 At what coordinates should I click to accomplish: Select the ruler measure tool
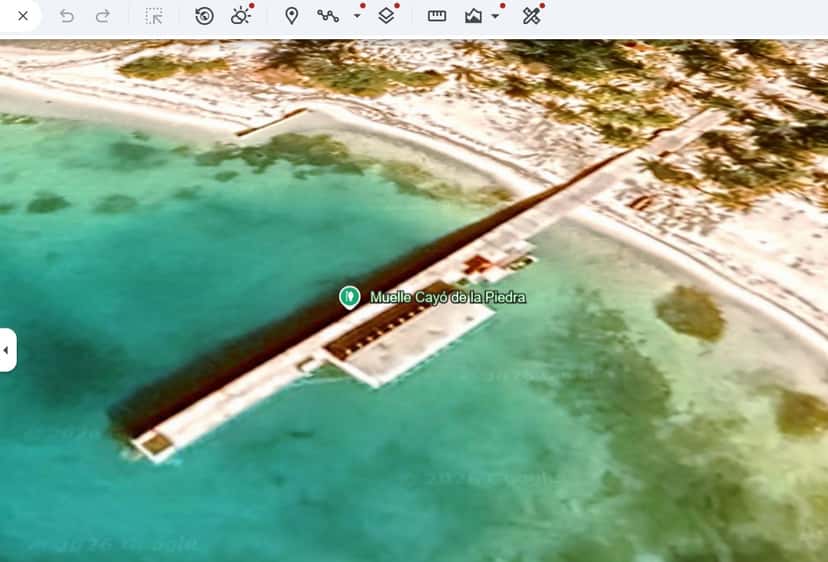coord(437,16)
